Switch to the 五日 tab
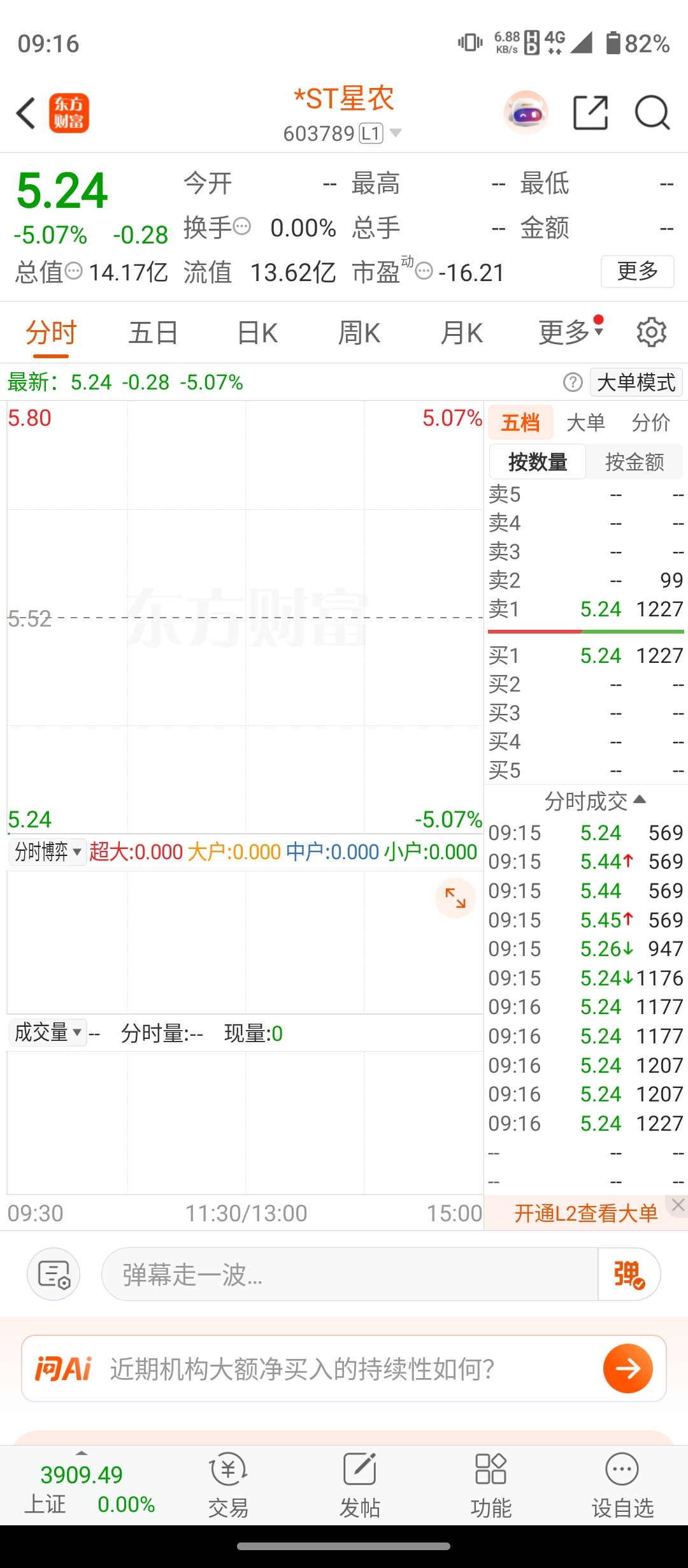This screenshot has width=688, height=1568. [x=153, y=332]
